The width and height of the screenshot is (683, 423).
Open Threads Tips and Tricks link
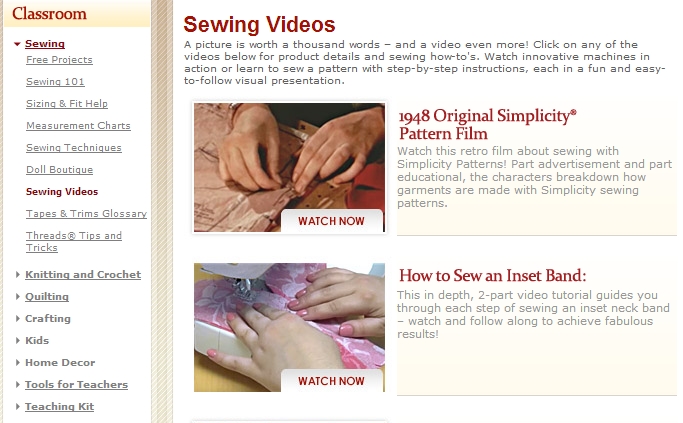pos(74,241)
